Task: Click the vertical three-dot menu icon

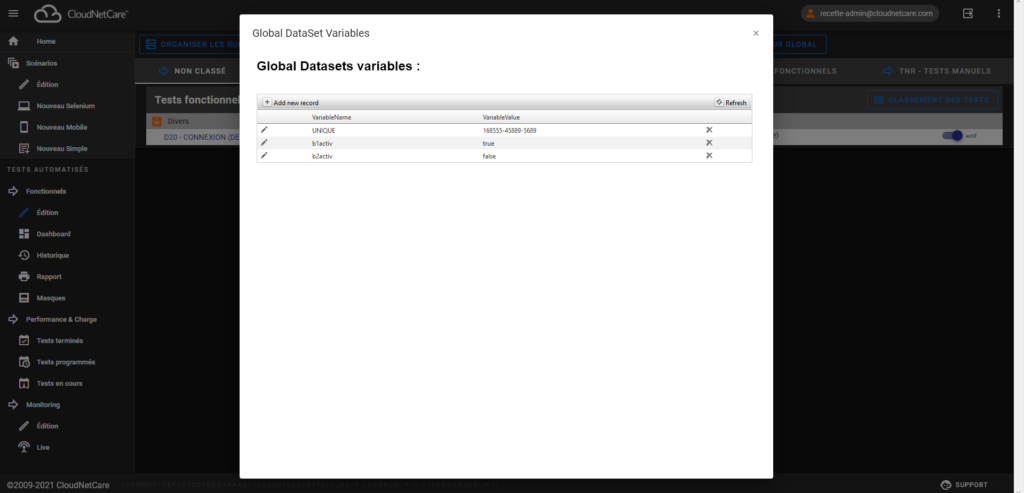Action: pyautogui.click(x=998, y=13)
